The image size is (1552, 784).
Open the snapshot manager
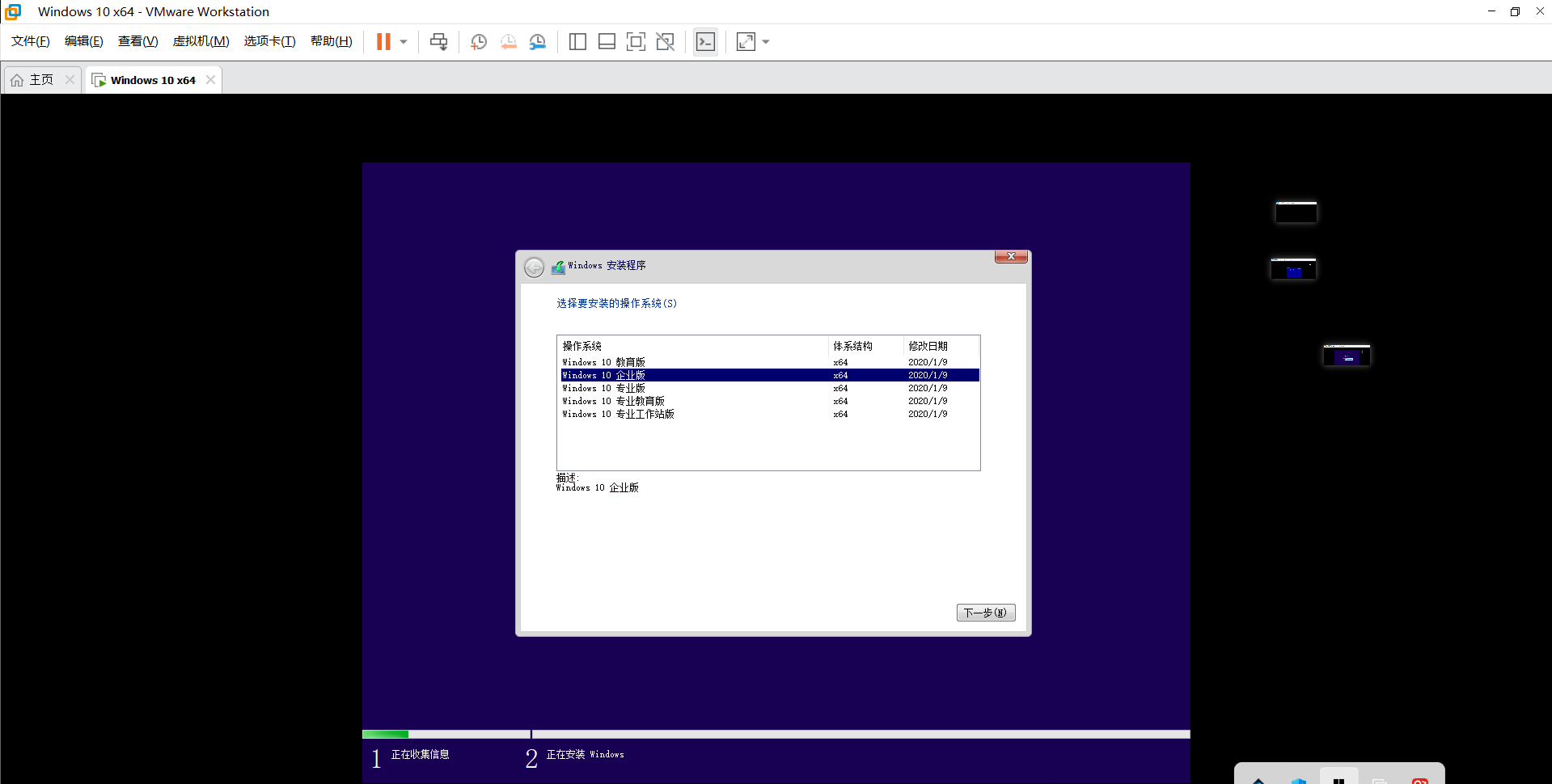538,42
